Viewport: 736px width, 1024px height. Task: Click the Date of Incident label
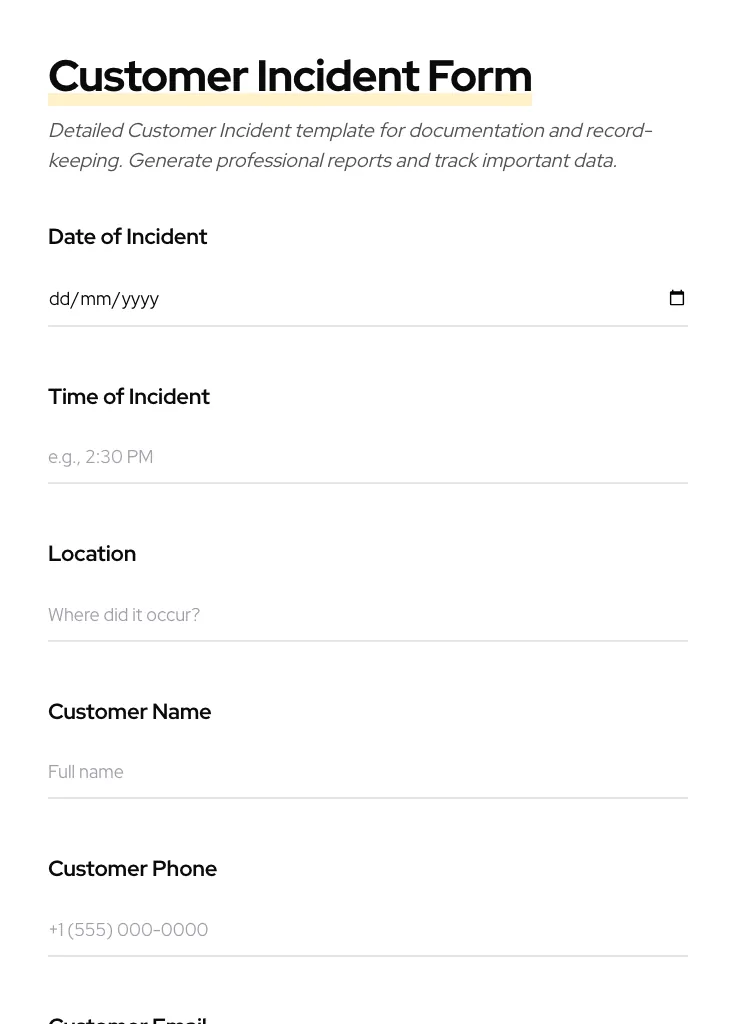127,237
